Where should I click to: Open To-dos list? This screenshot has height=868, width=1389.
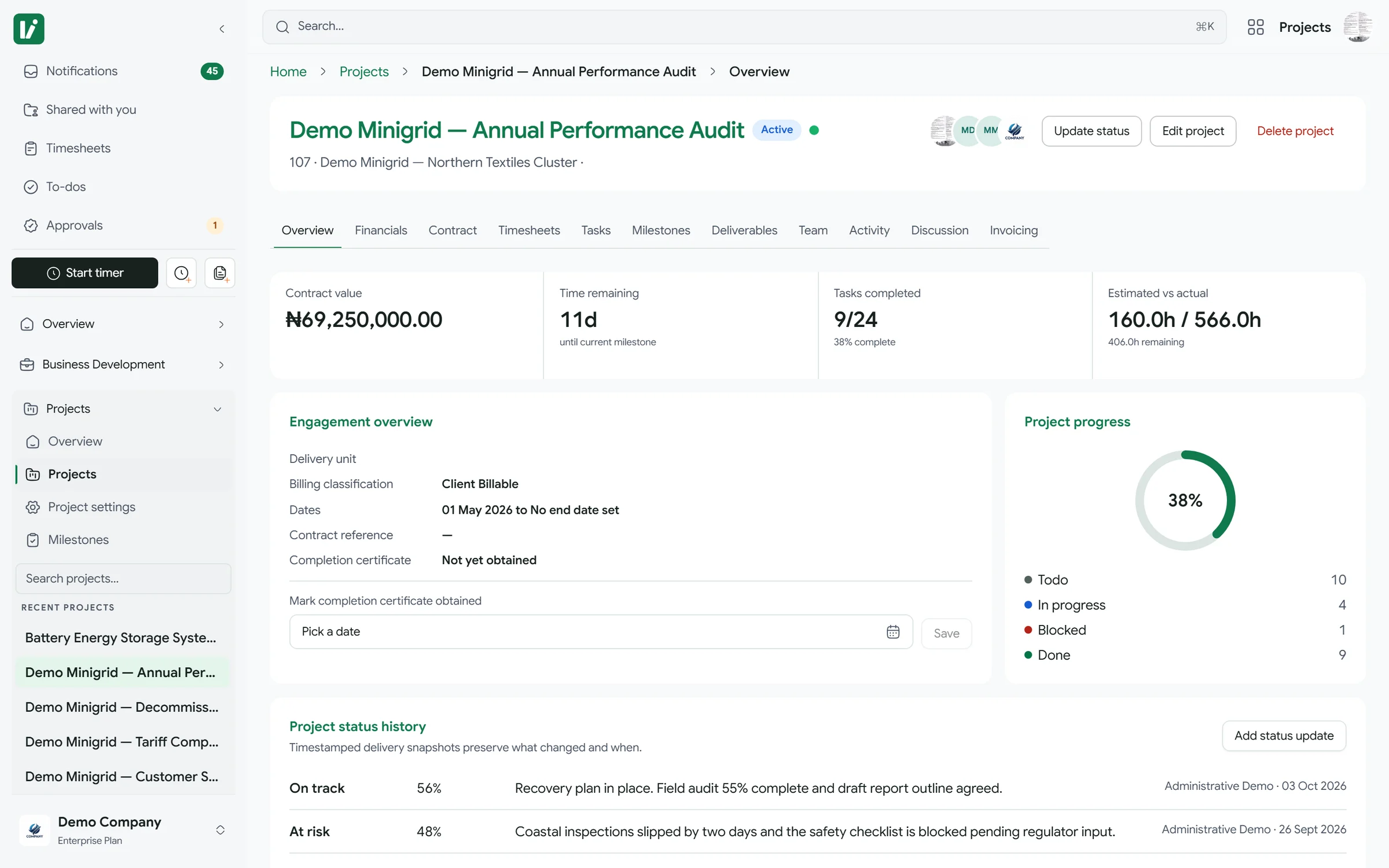pos(123,187)
